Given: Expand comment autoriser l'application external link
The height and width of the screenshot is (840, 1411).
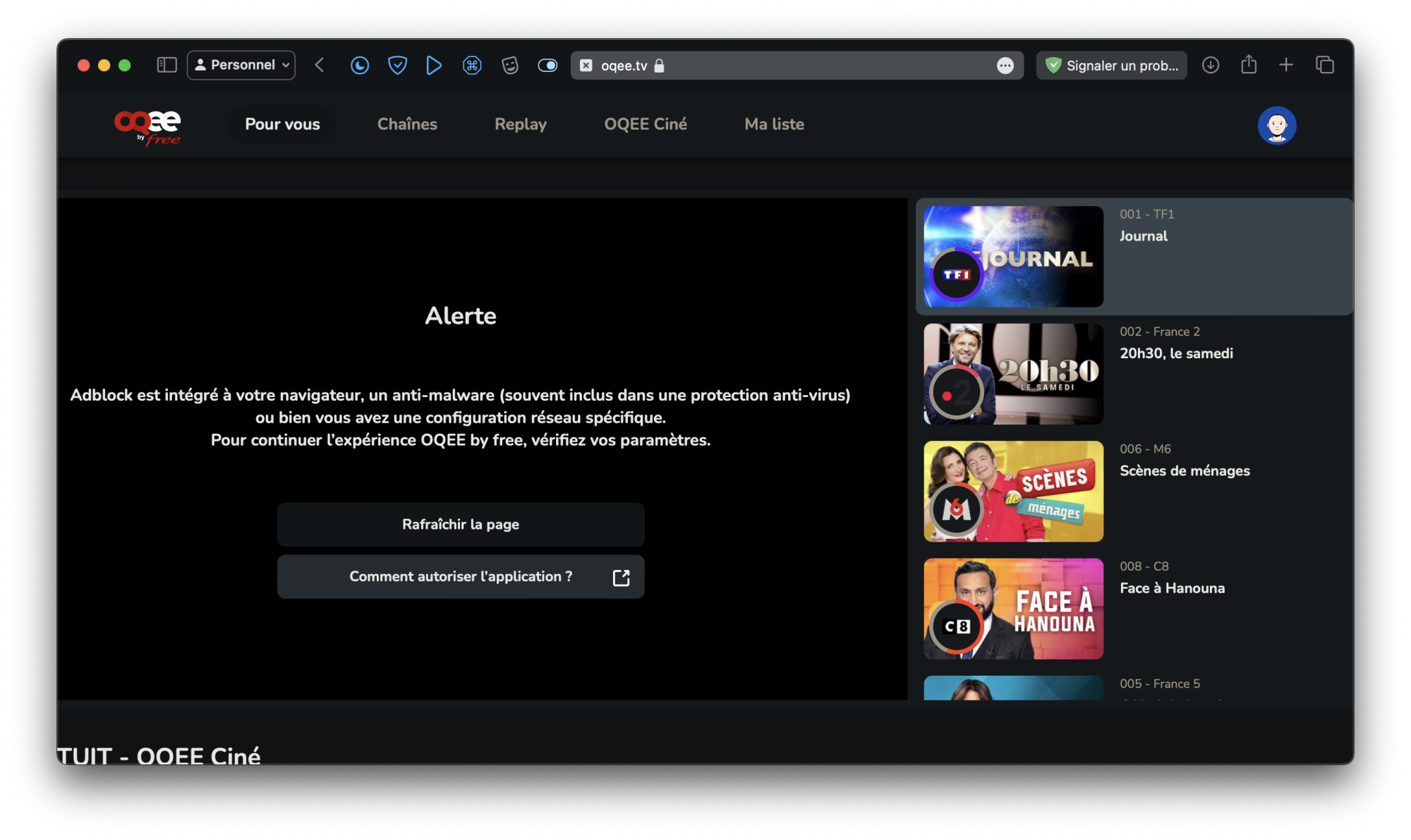Looking at the screenshot, I should click(620, 576).
